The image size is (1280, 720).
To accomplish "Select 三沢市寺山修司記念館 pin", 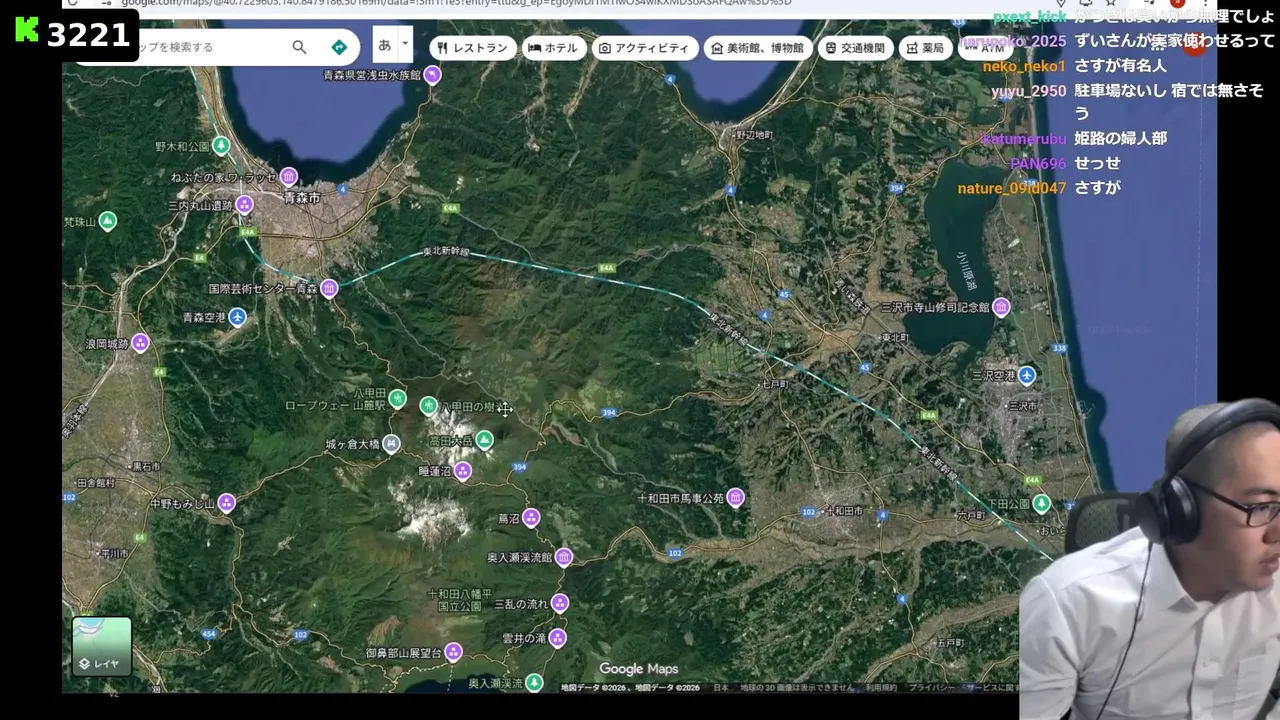I will (1000, 306).
